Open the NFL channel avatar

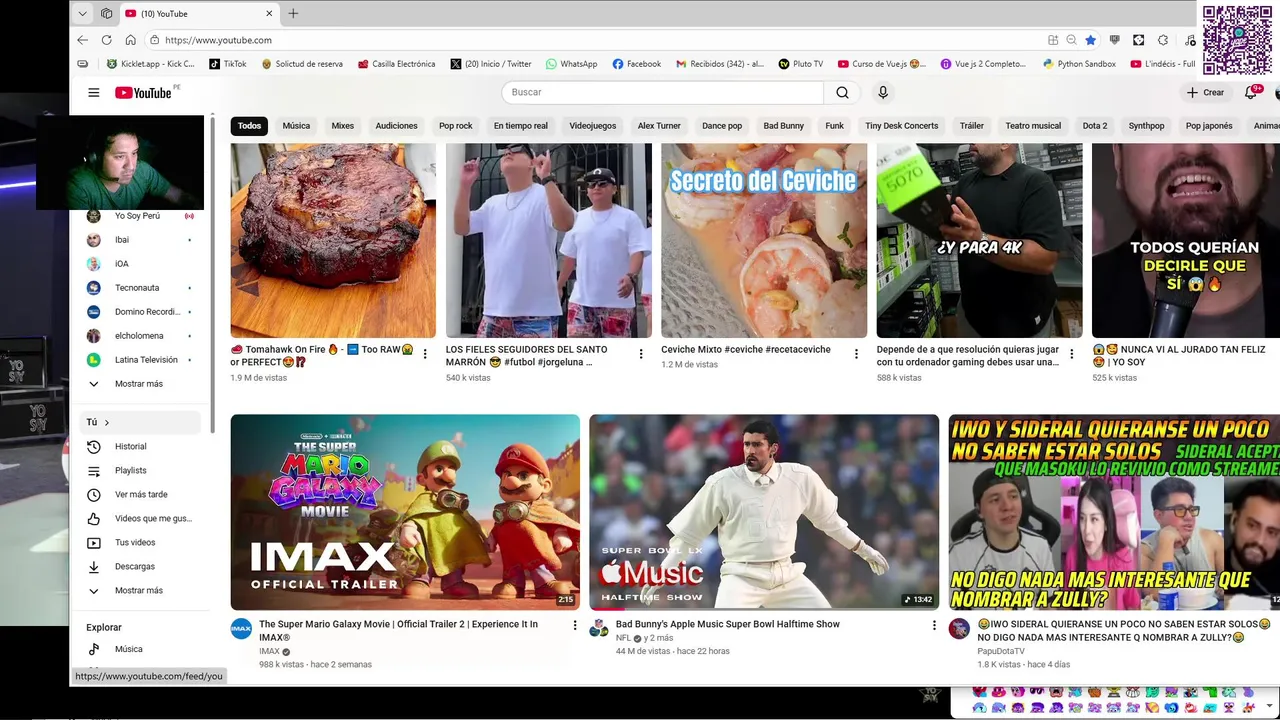(599, 629)
